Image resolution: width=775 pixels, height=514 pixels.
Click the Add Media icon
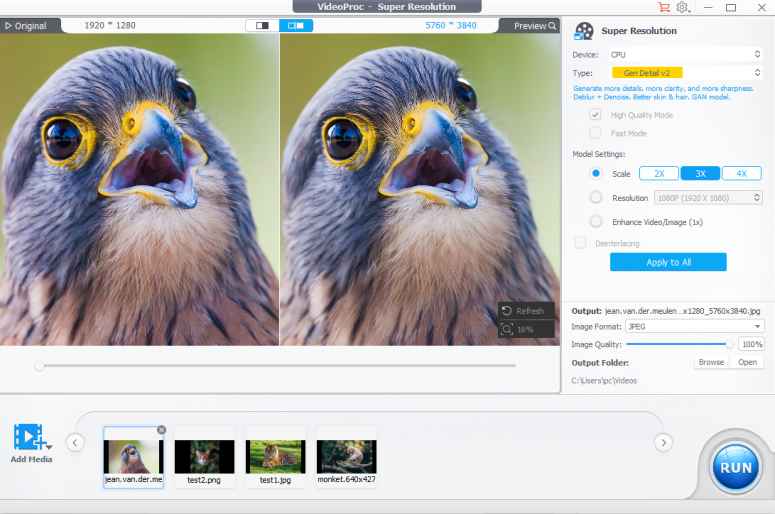[x=30, y=439]
